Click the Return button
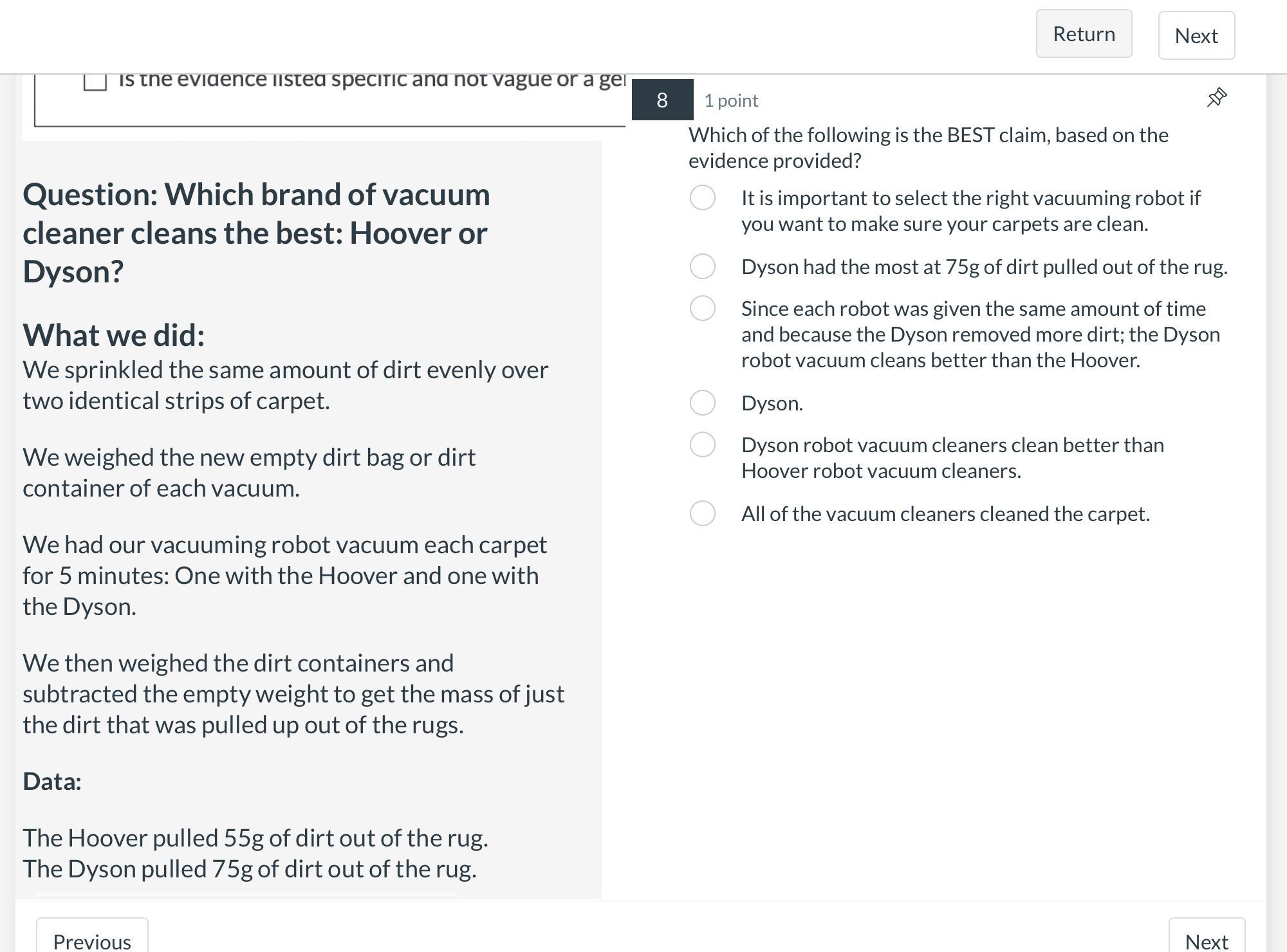 tap(1084, 34)
